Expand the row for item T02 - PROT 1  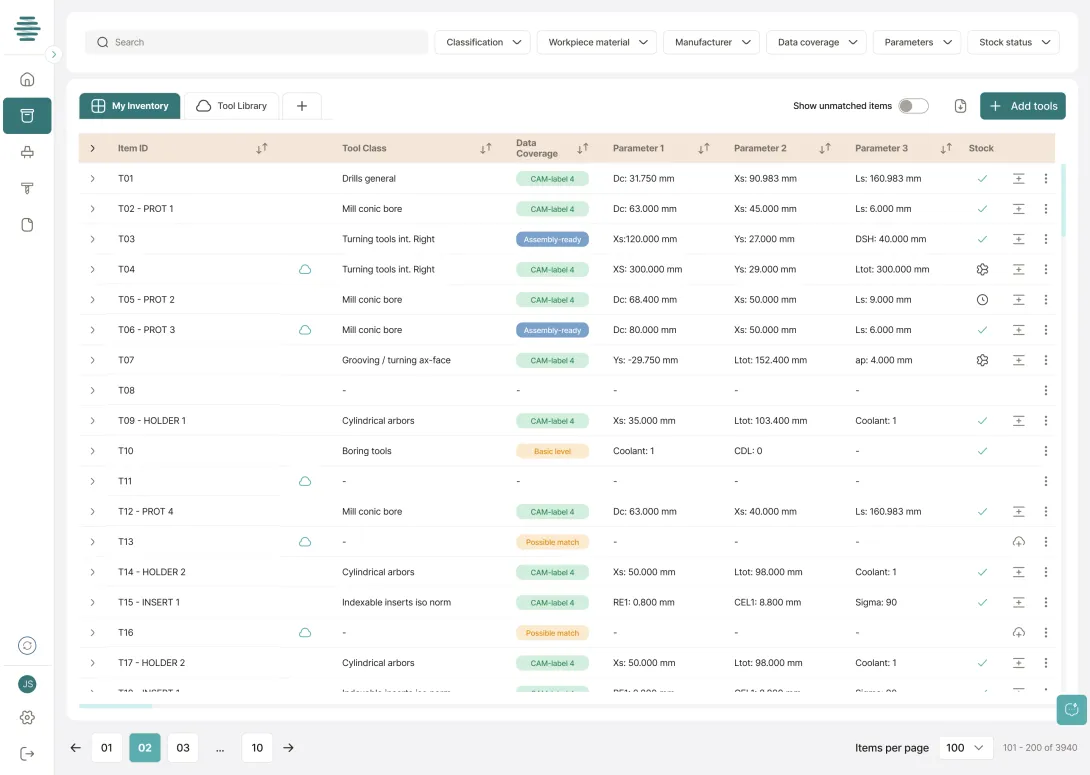[92, 208]
